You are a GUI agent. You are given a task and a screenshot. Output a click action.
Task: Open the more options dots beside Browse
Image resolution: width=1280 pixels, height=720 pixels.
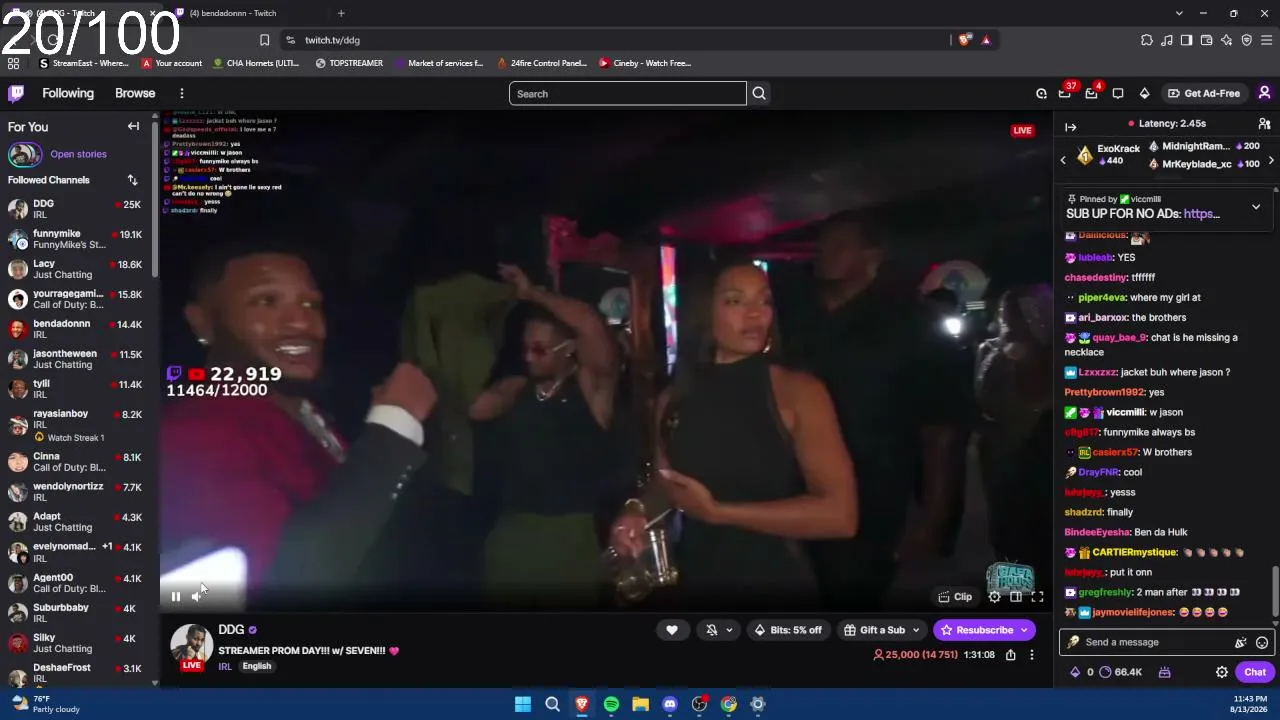pos(181,93)
